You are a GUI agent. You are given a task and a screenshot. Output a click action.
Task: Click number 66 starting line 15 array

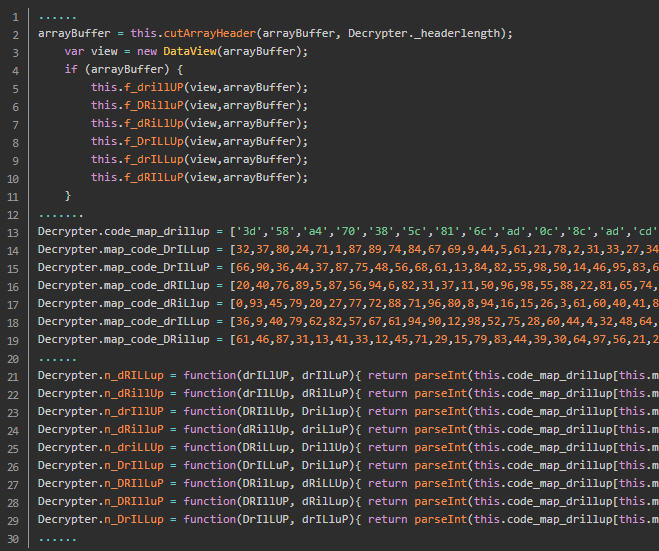pyautogui.click(x=243, y=267)
